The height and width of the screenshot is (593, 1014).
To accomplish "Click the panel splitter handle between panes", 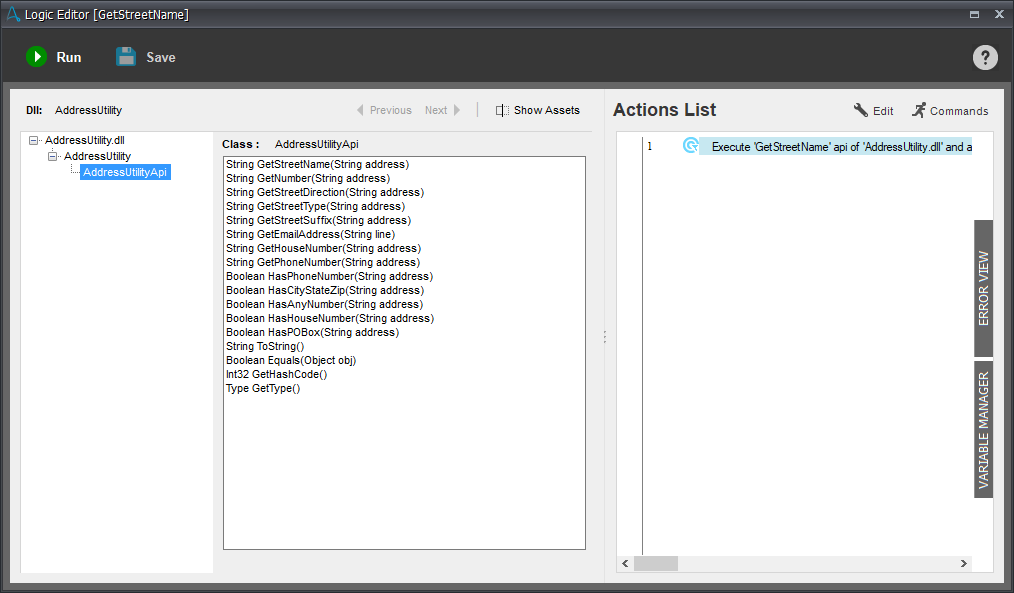I will point(604,338).
